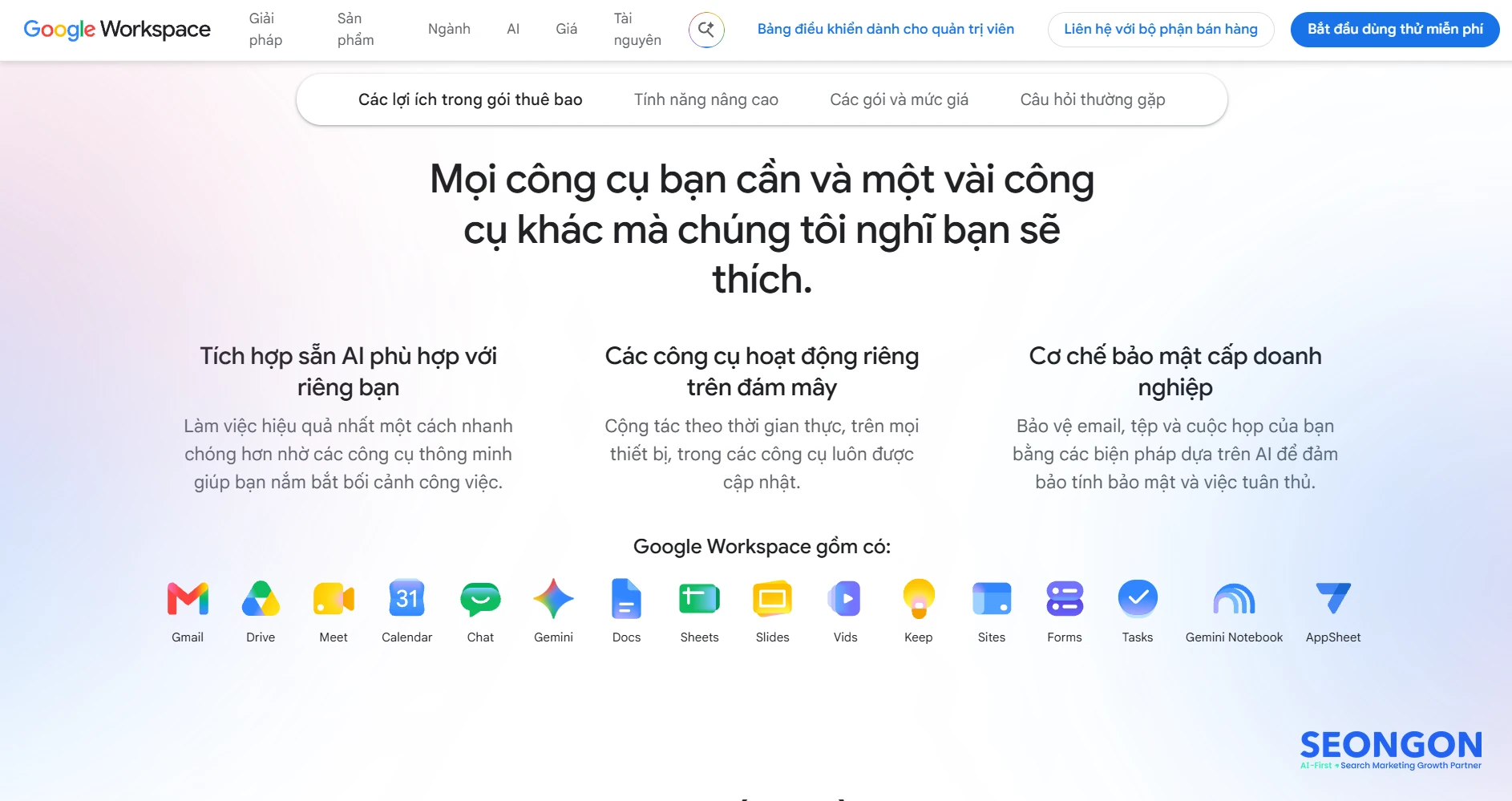Click the AppSheet label text
This screenshot has width=1512, height=801.
1333,637
